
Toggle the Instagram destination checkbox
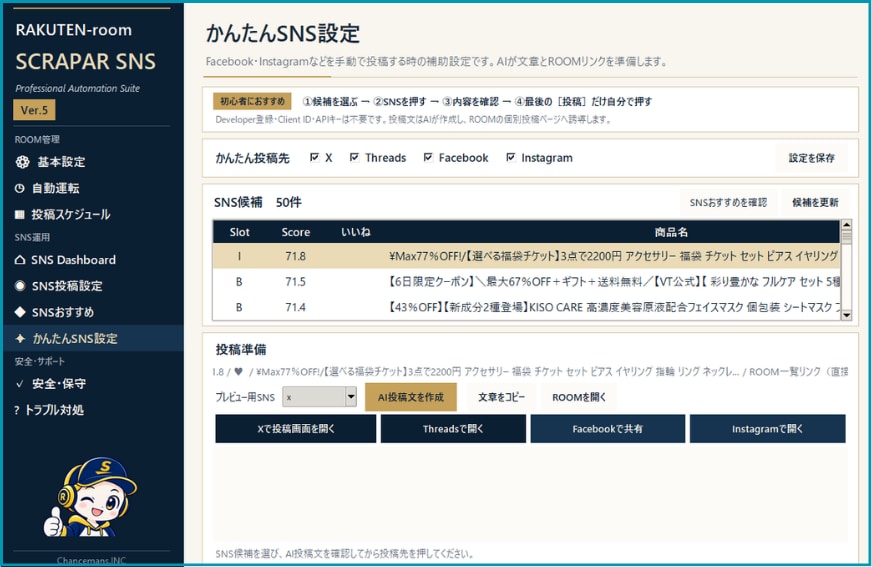tap(511, 157)
